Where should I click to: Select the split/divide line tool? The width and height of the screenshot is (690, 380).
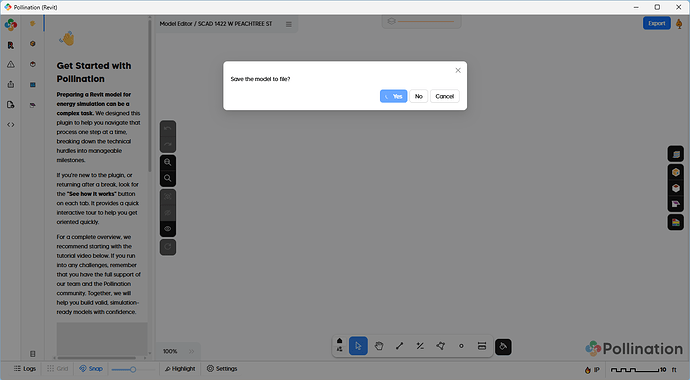click(x=420, y=346)
